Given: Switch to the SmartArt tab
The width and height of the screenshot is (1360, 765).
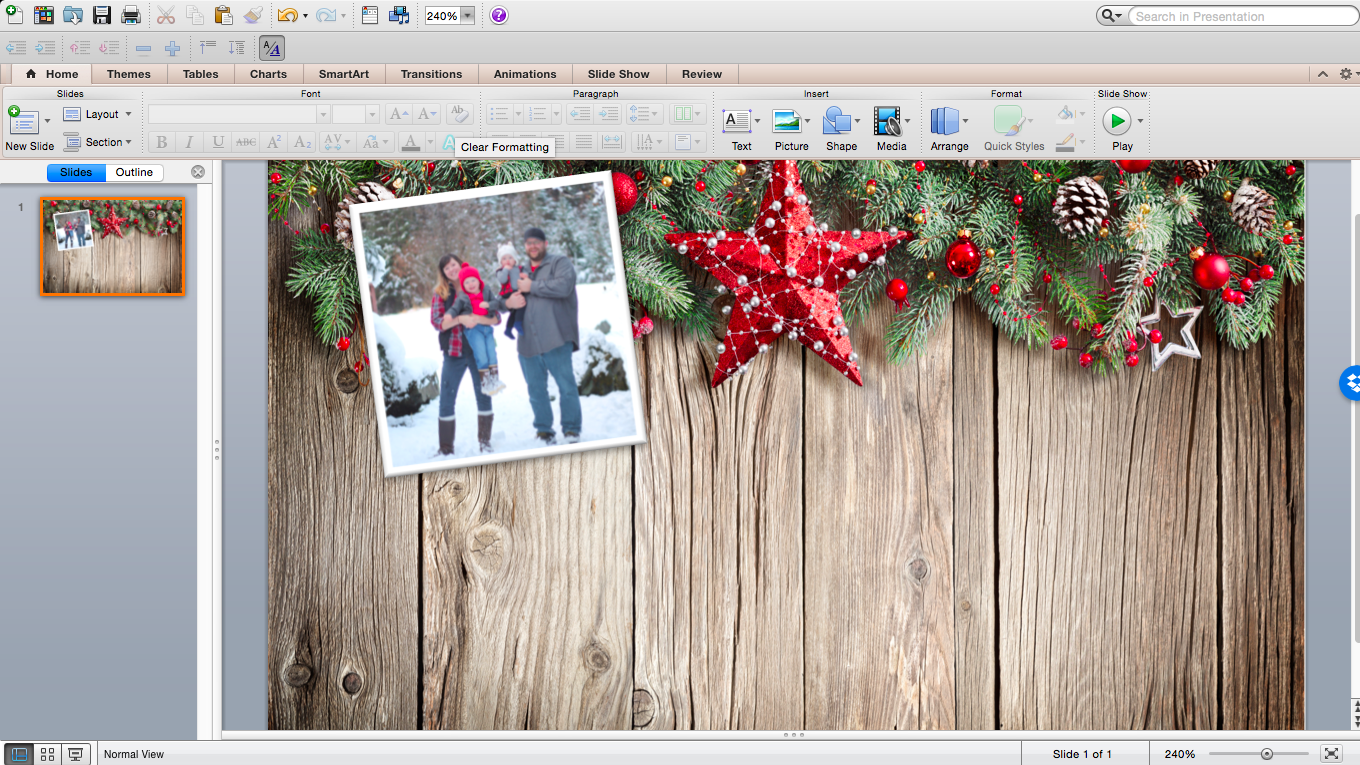Looking at the screenshot, I should click(x=344, y=74).
